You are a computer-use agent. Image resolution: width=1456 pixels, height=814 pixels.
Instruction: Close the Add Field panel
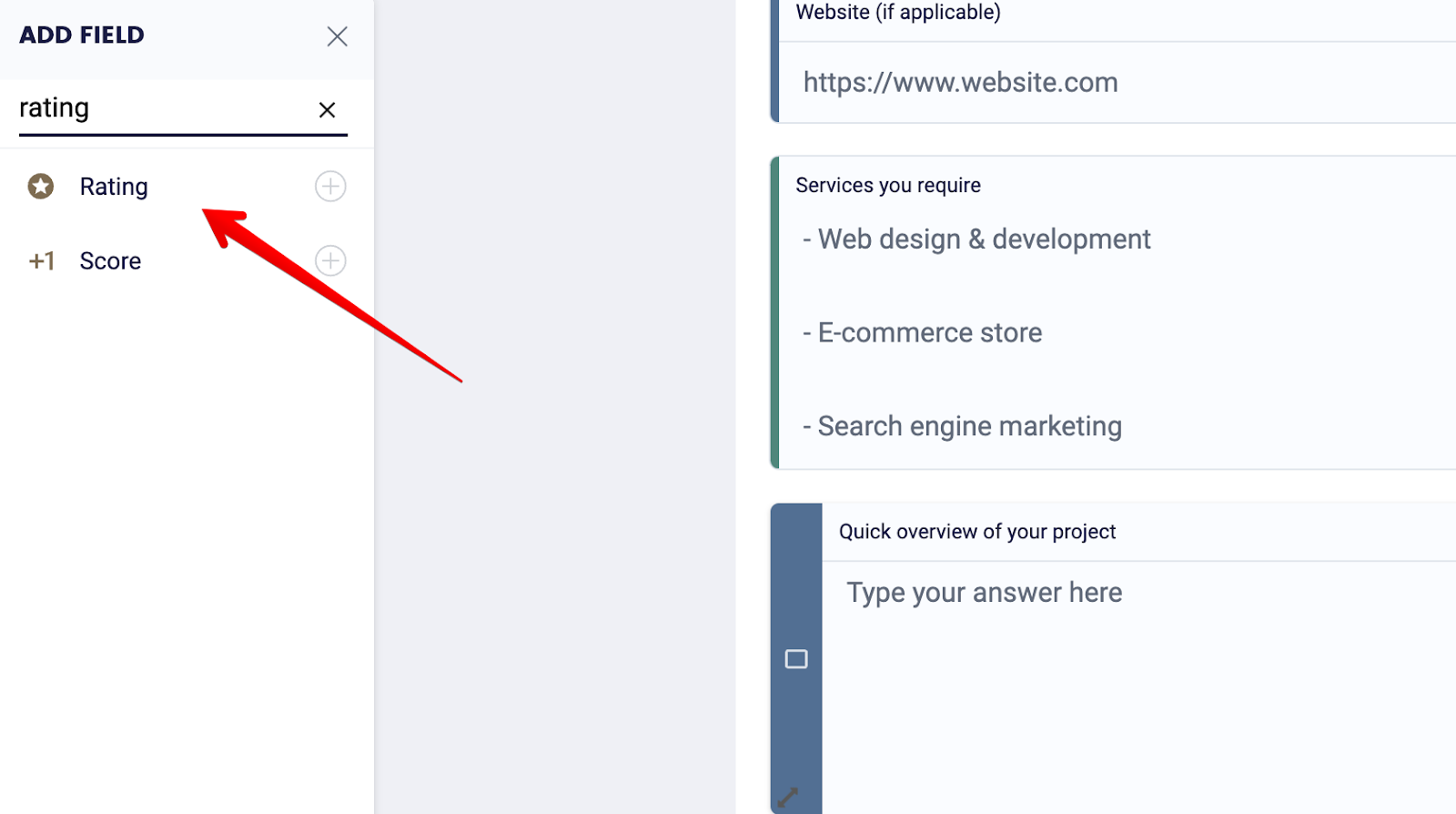337,36
